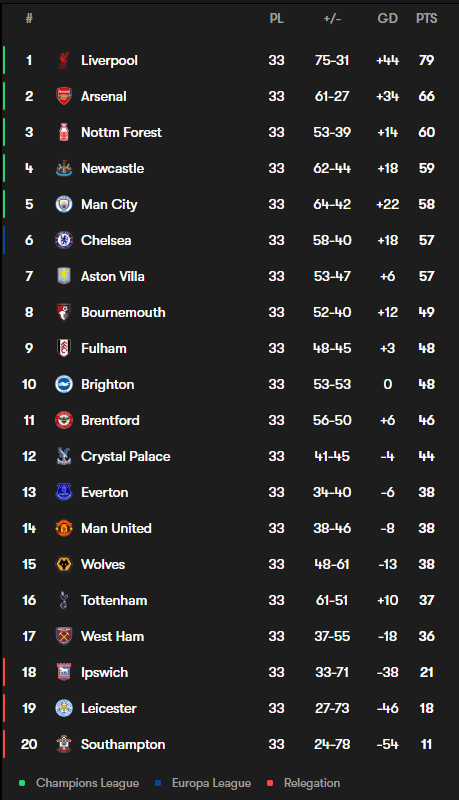Sort table by GD column header
The width and height of the screenshot is (459, 800).
coord(388,18)
